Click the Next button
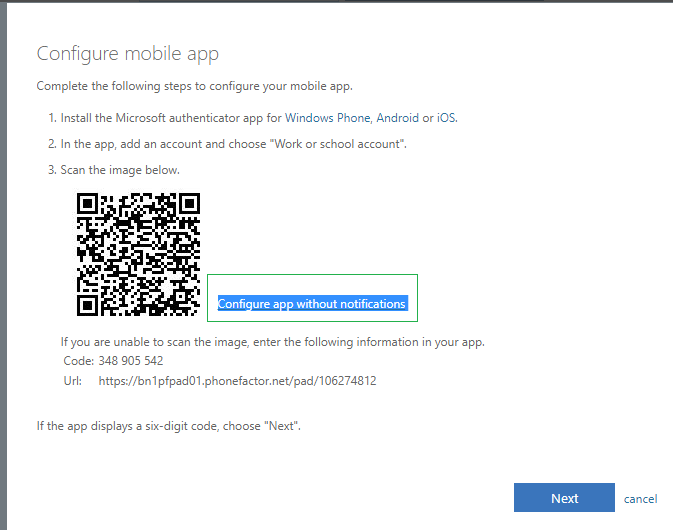Image resolution: width=673 pixels, height=530 pixels. pos(564,498)
